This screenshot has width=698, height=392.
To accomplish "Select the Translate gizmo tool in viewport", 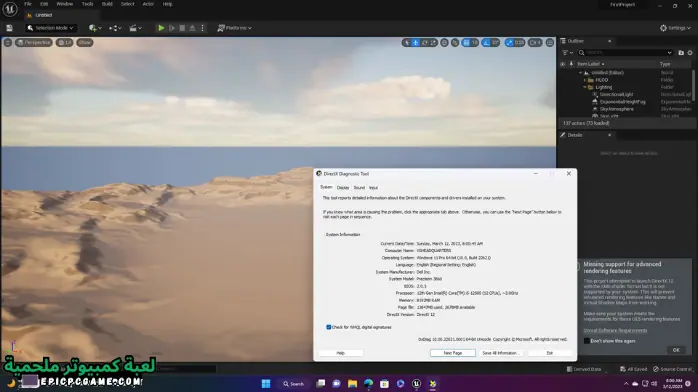I will 416,43.
